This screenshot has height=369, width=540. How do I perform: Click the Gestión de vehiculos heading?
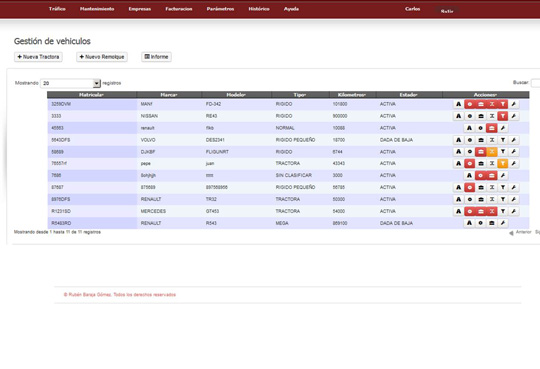coord(52,41)
